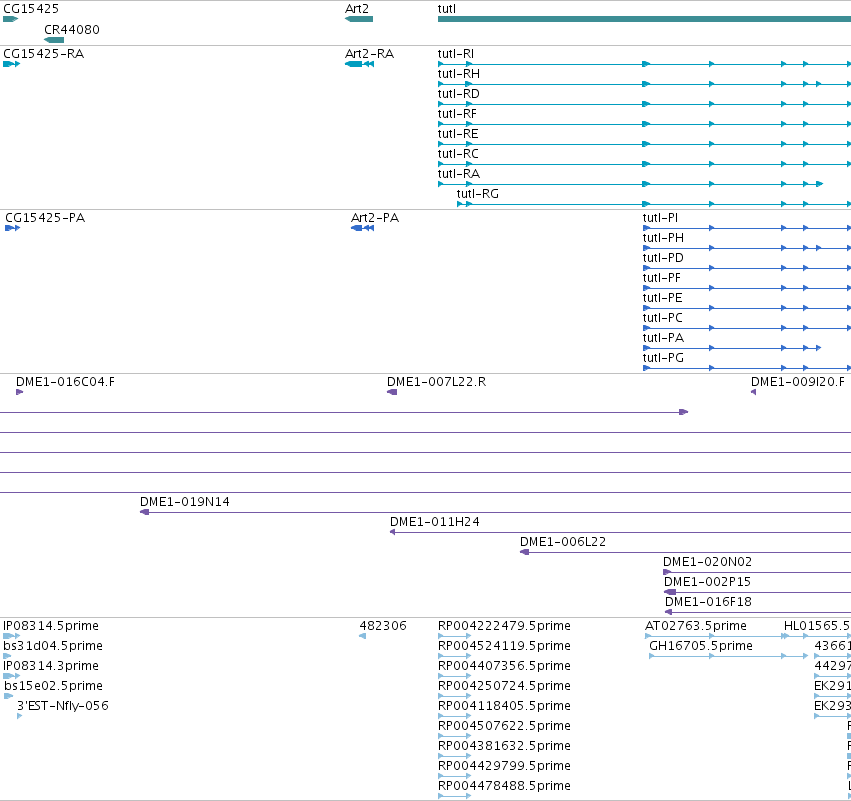
Task: Click the tutl-RI transcript label
Action: click(x=456, y=54)
